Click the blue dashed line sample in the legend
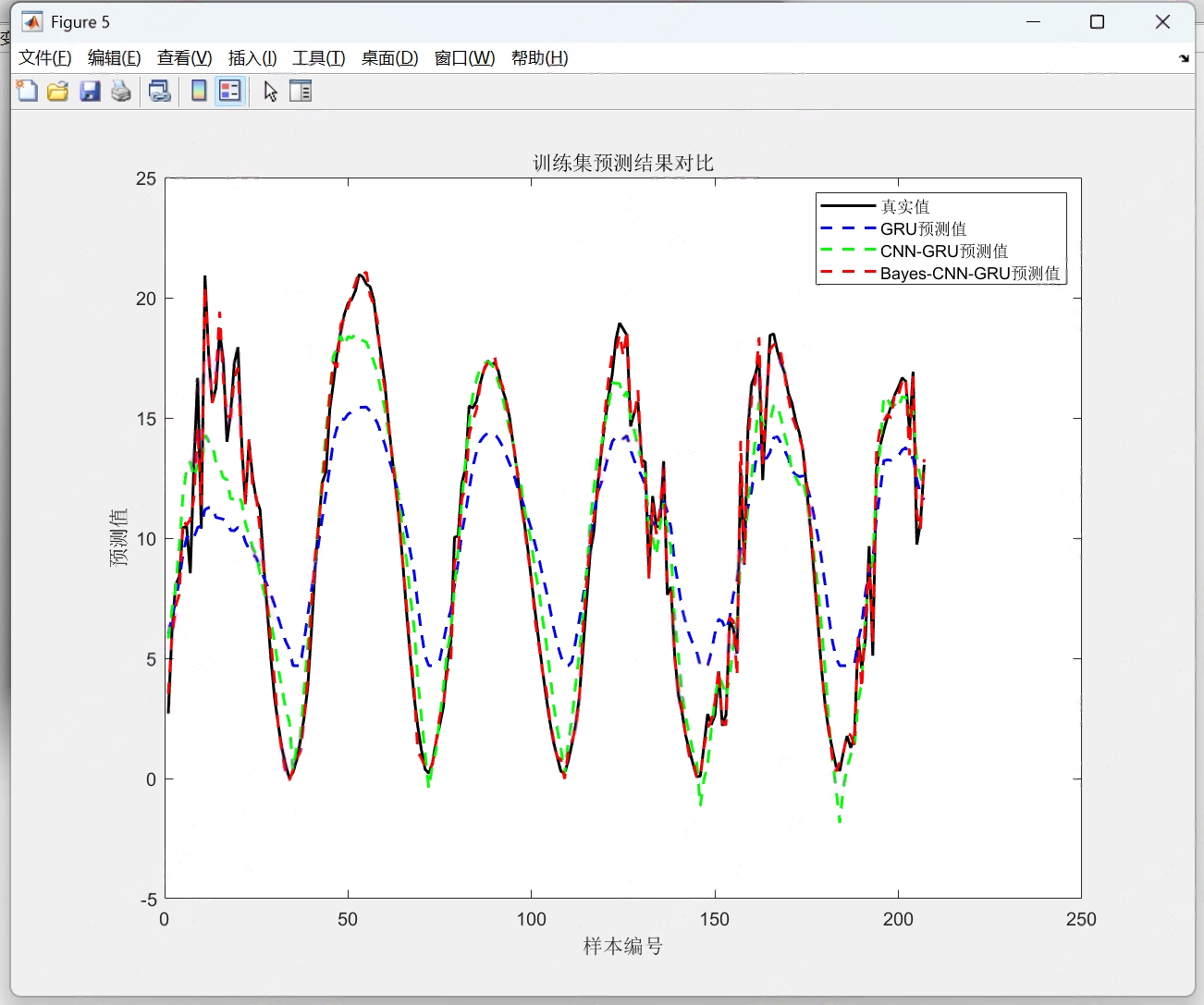This screenshot has width=1204, height=1005. [x=848, y=228]
